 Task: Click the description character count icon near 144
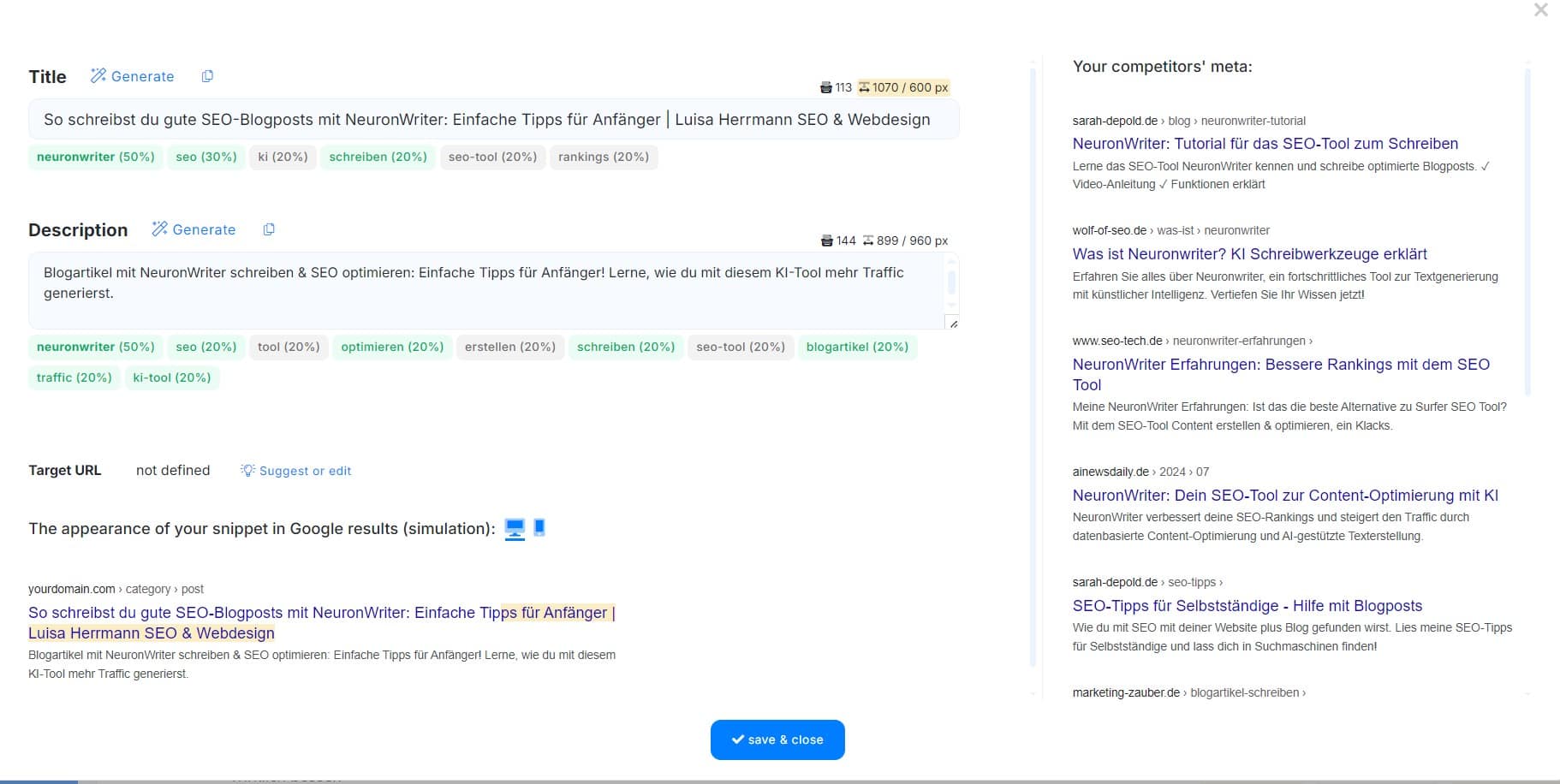(826, 241)
